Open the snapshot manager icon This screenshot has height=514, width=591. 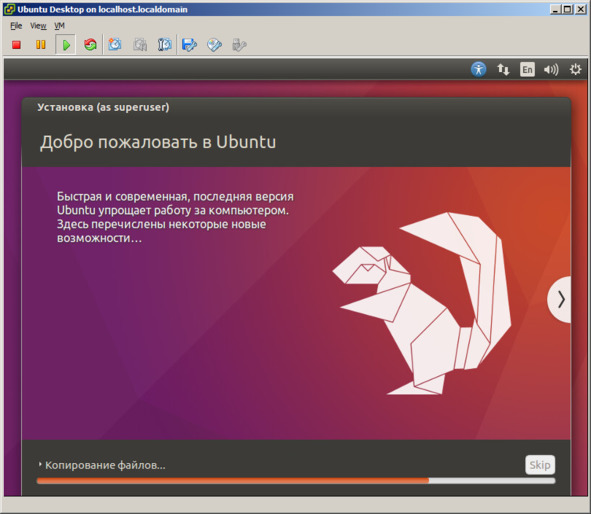pyautogui.click(x=165, y=45)
